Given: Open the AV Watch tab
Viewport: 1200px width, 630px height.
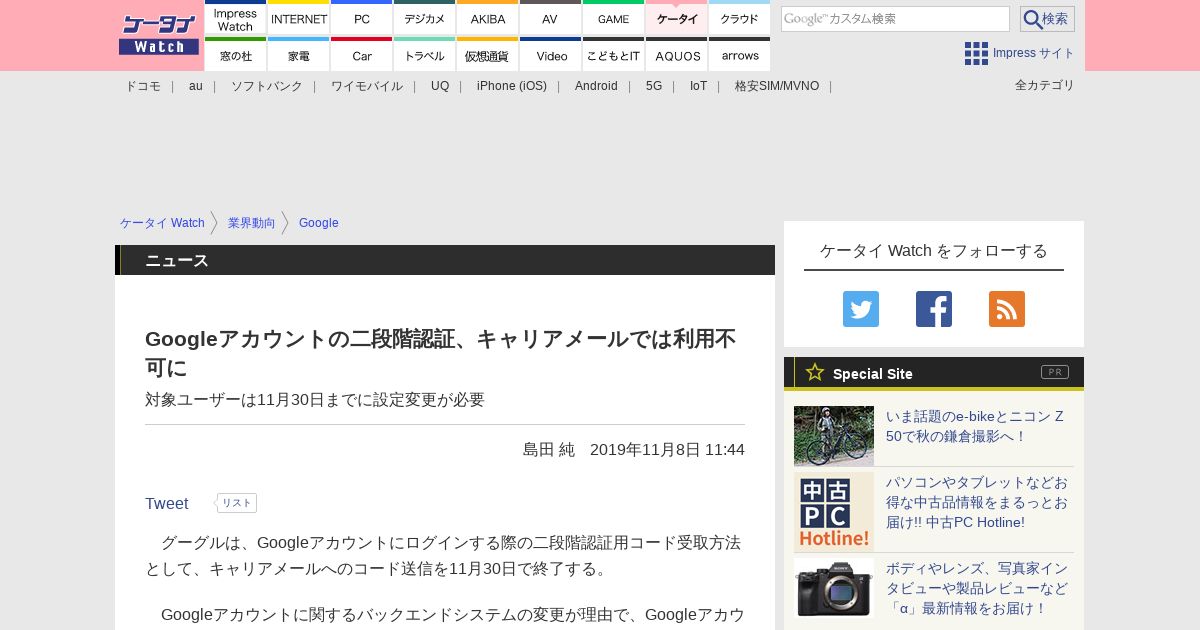Looking at the screenshot, I should coord(551,18).
